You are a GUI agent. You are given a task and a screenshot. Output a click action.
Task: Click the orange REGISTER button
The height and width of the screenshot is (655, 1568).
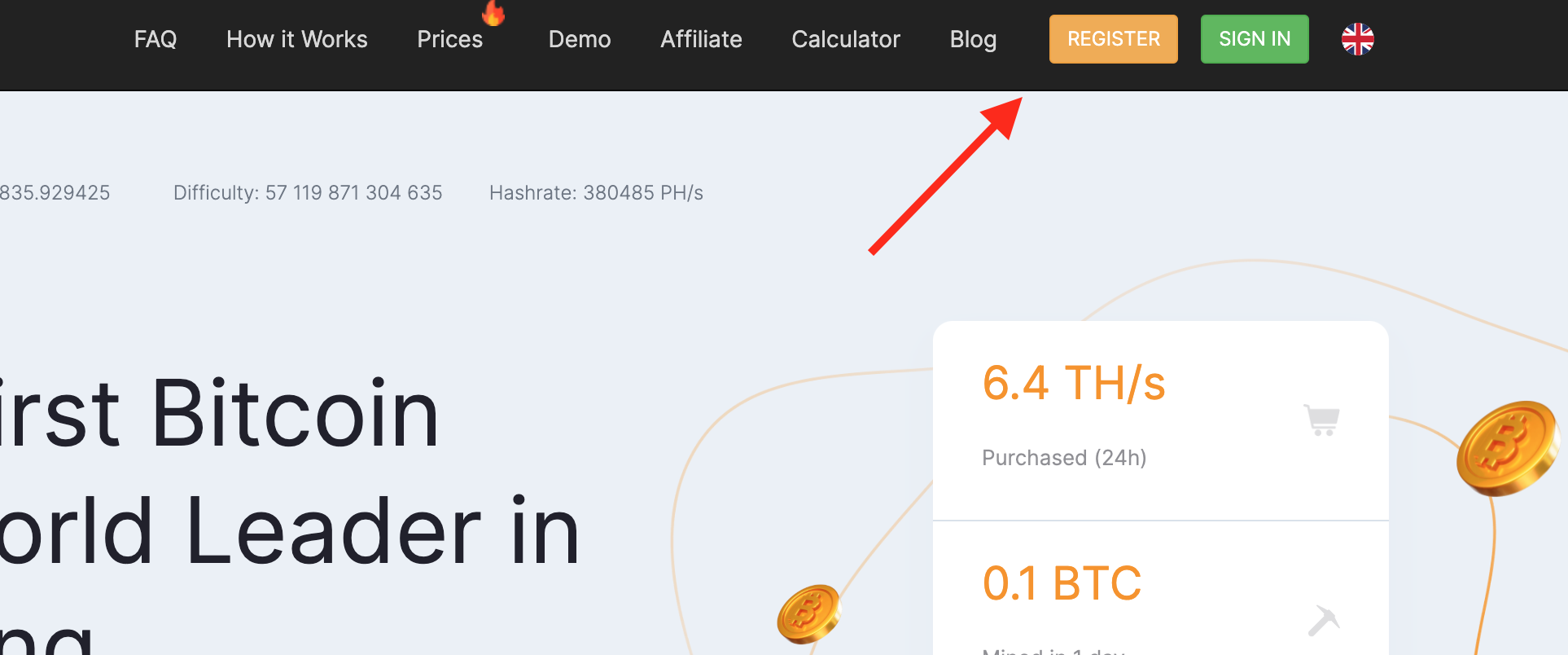pyautogui.click(x=1114, y=39)
